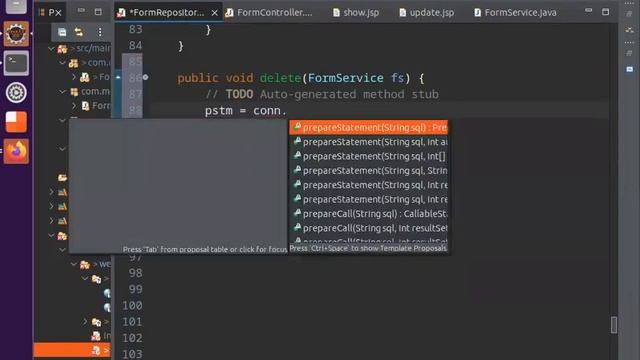Click the editor vertical scrollbar thumb
Image resolution: width=640 pixels, height=360 pixels.
pos(613,325)
